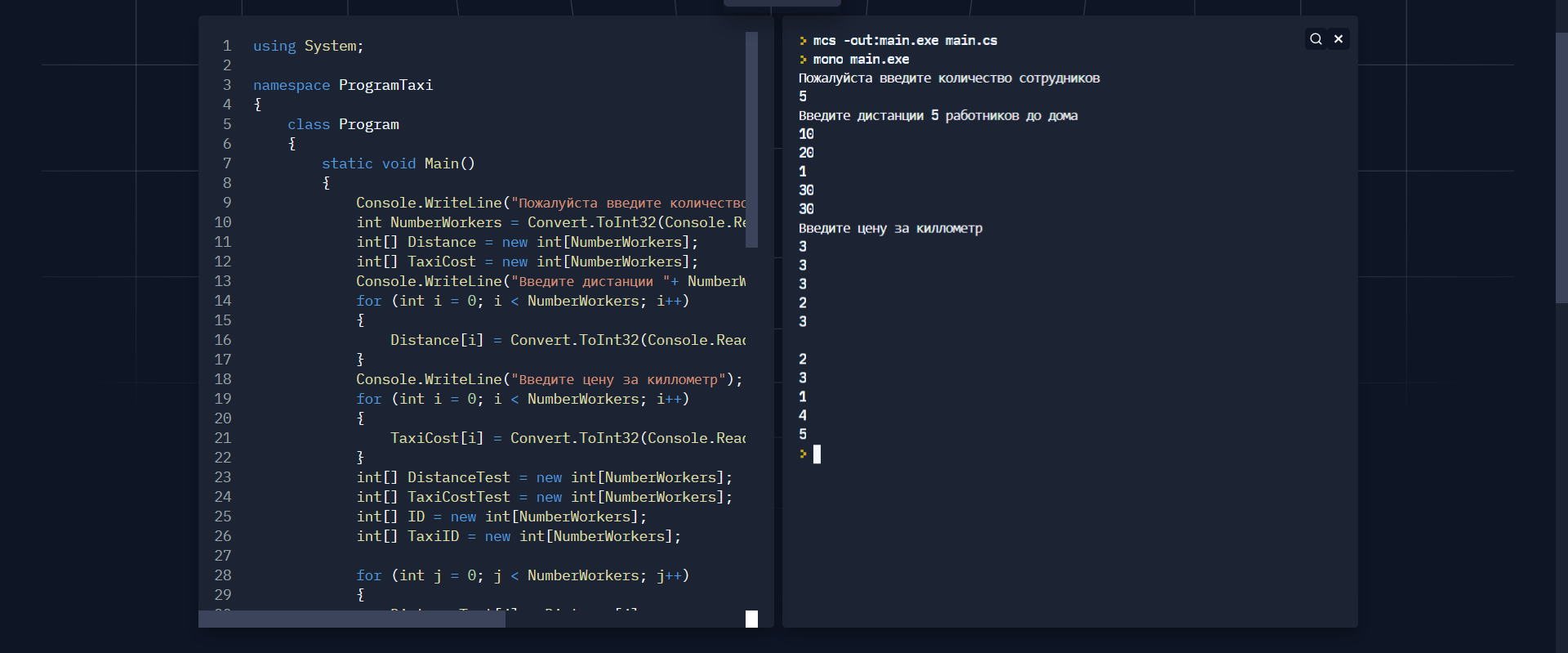
Task: Click 'int[] TaxiCostTest' declaration line
Action: (x=545, y=497)
